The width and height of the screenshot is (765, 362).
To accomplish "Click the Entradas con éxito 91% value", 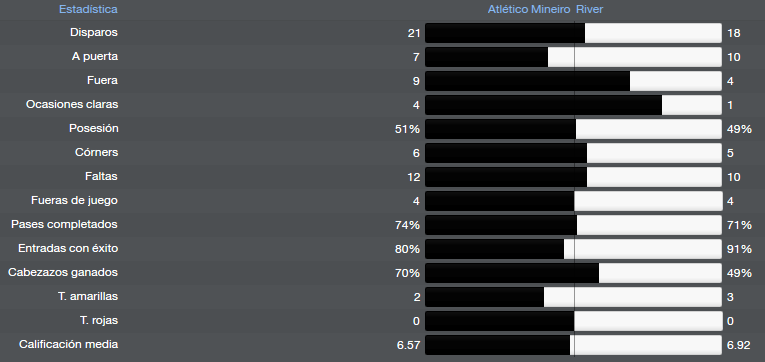I will tap(739, 249).
